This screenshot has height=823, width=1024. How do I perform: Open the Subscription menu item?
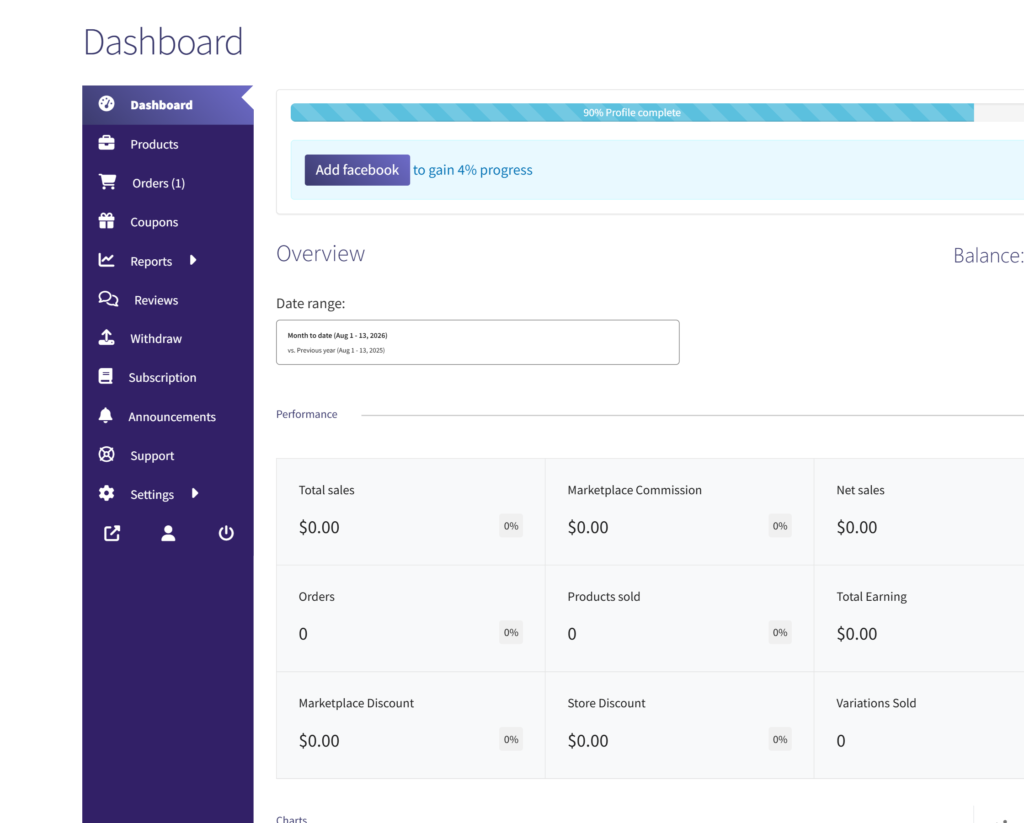click(168, 378)
